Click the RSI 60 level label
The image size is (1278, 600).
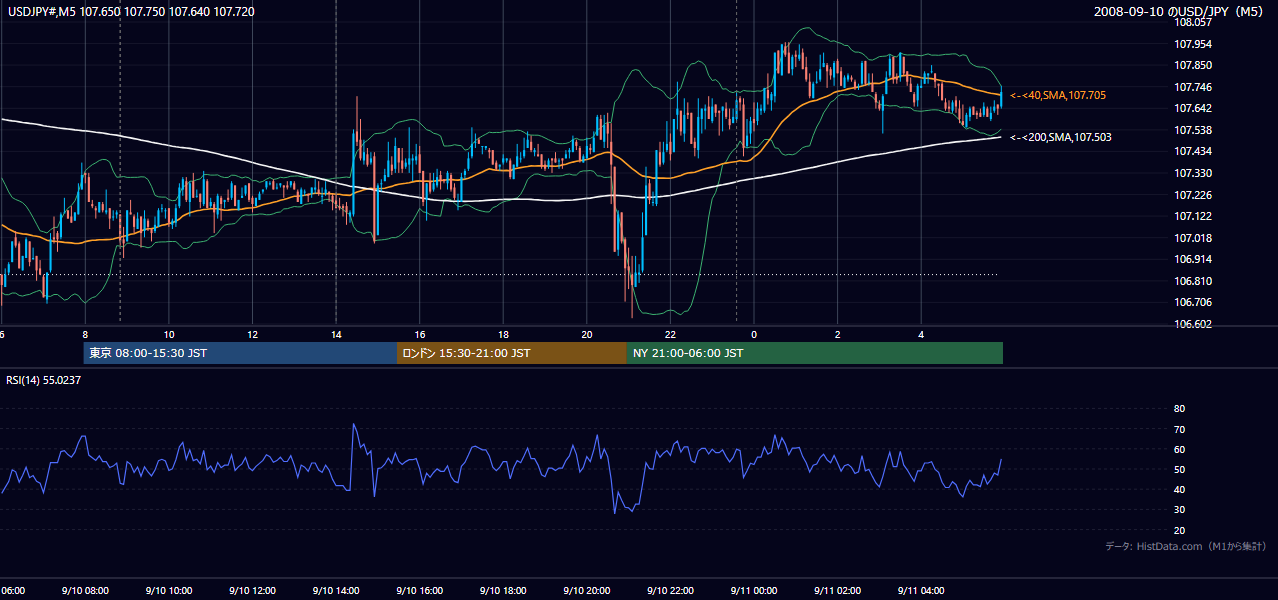pyautogui.click(x=1179, y=449)
